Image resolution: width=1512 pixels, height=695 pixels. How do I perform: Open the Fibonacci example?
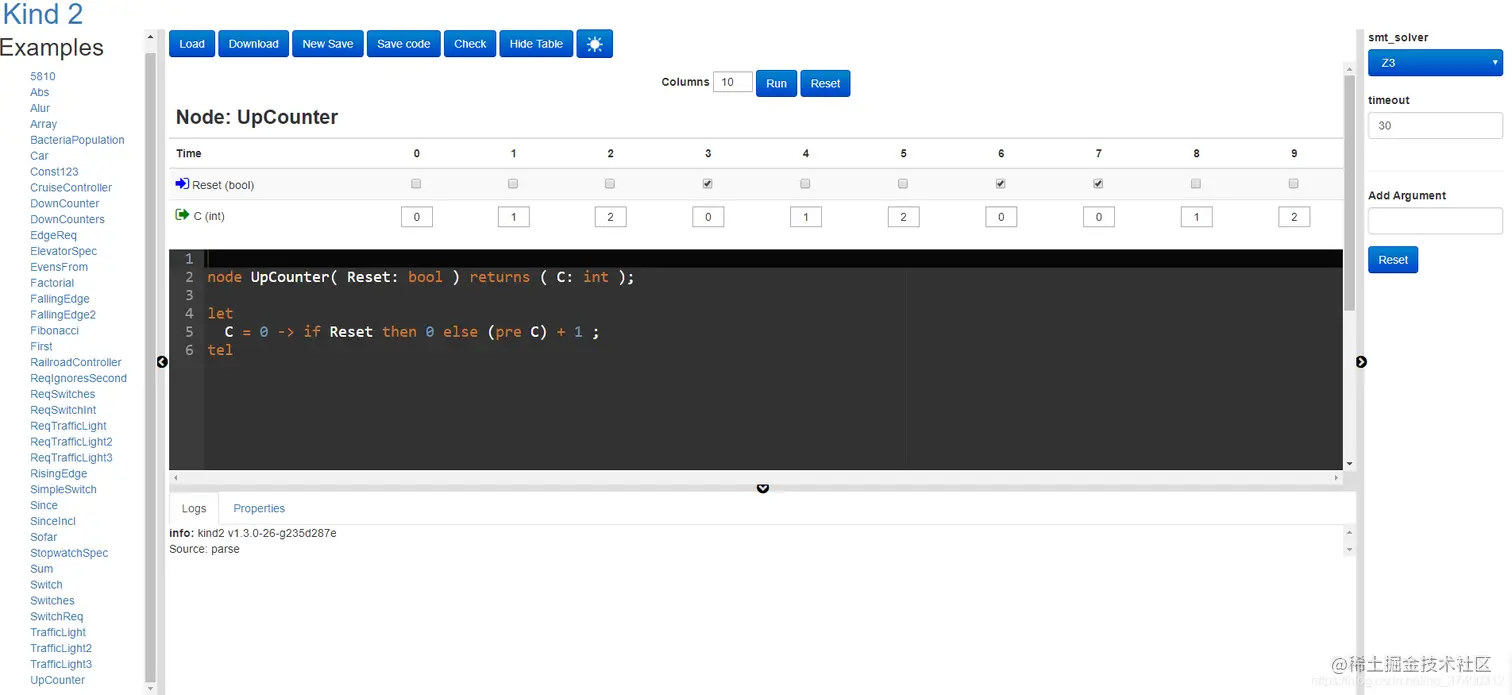click(x=54, y=330)
